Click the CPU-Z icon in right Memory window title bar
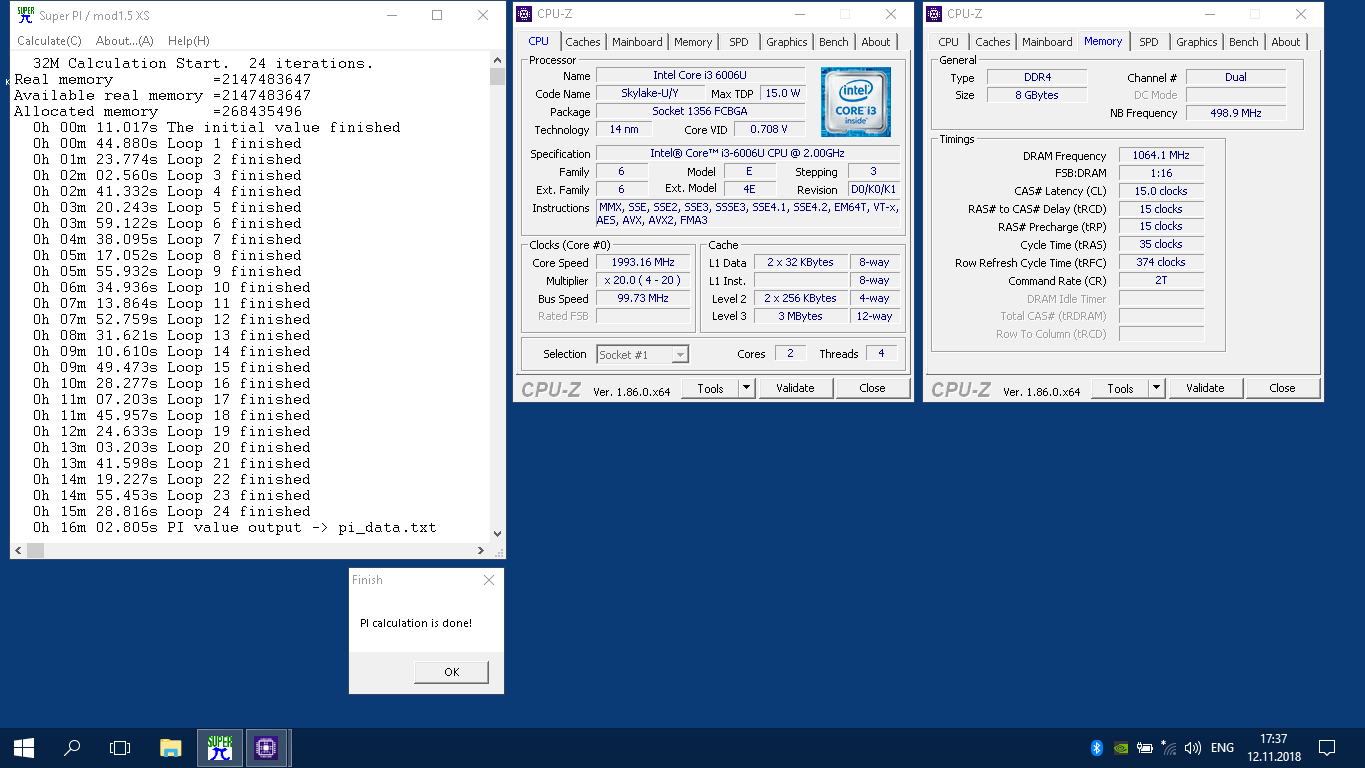 [x=934, y=14]
